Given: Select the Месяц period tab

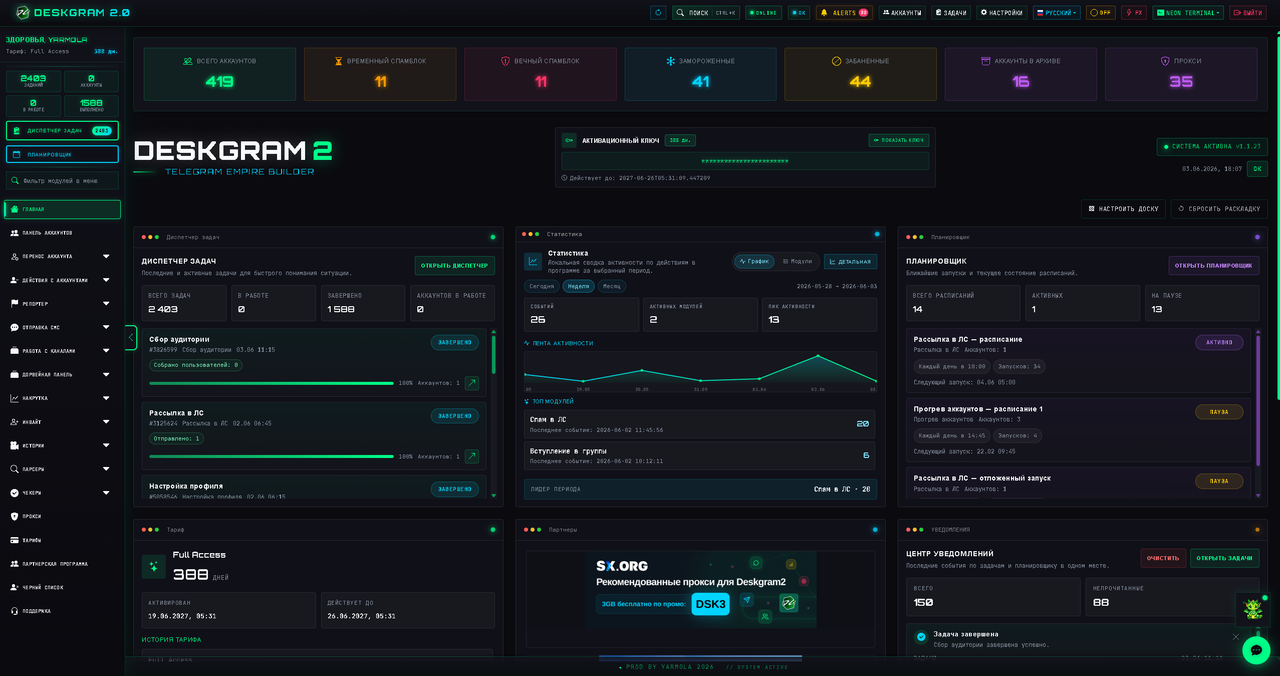Looking at the screenshot, I should [611, 286].
